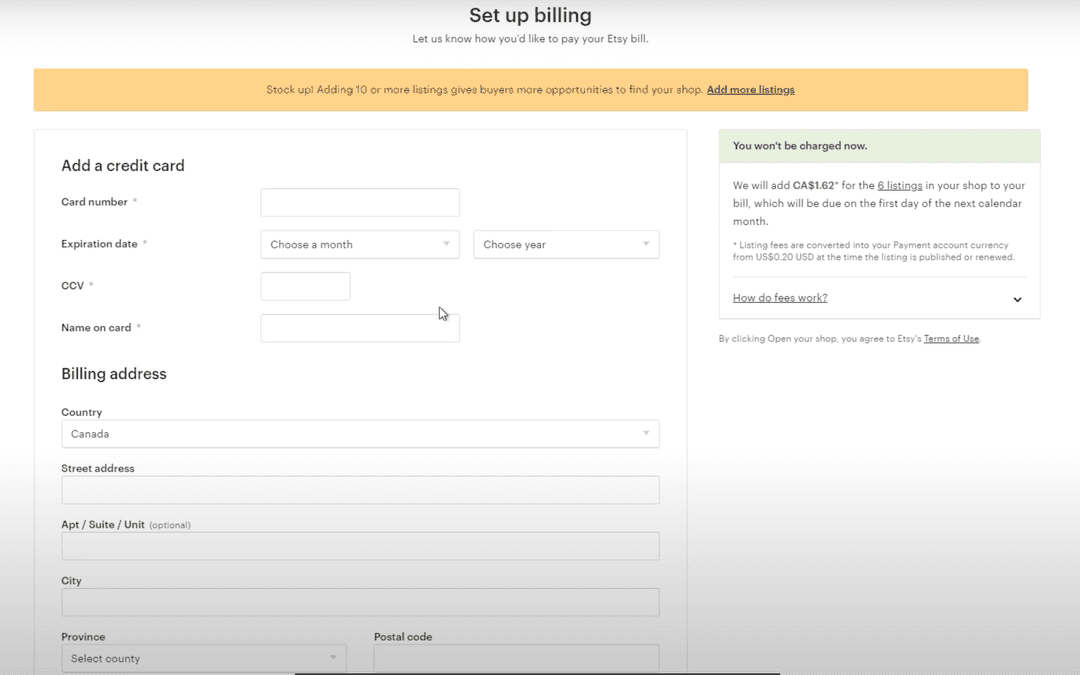Expand fees section using the chevron arrow
The width and height of the screenshot is (1080, 675).
point(1017,299)
